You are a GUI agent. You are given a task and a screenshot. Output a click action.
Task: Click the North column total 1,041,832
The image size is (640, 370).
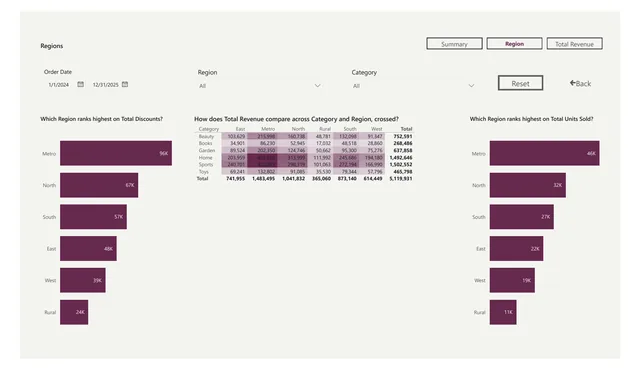point(293,179)
